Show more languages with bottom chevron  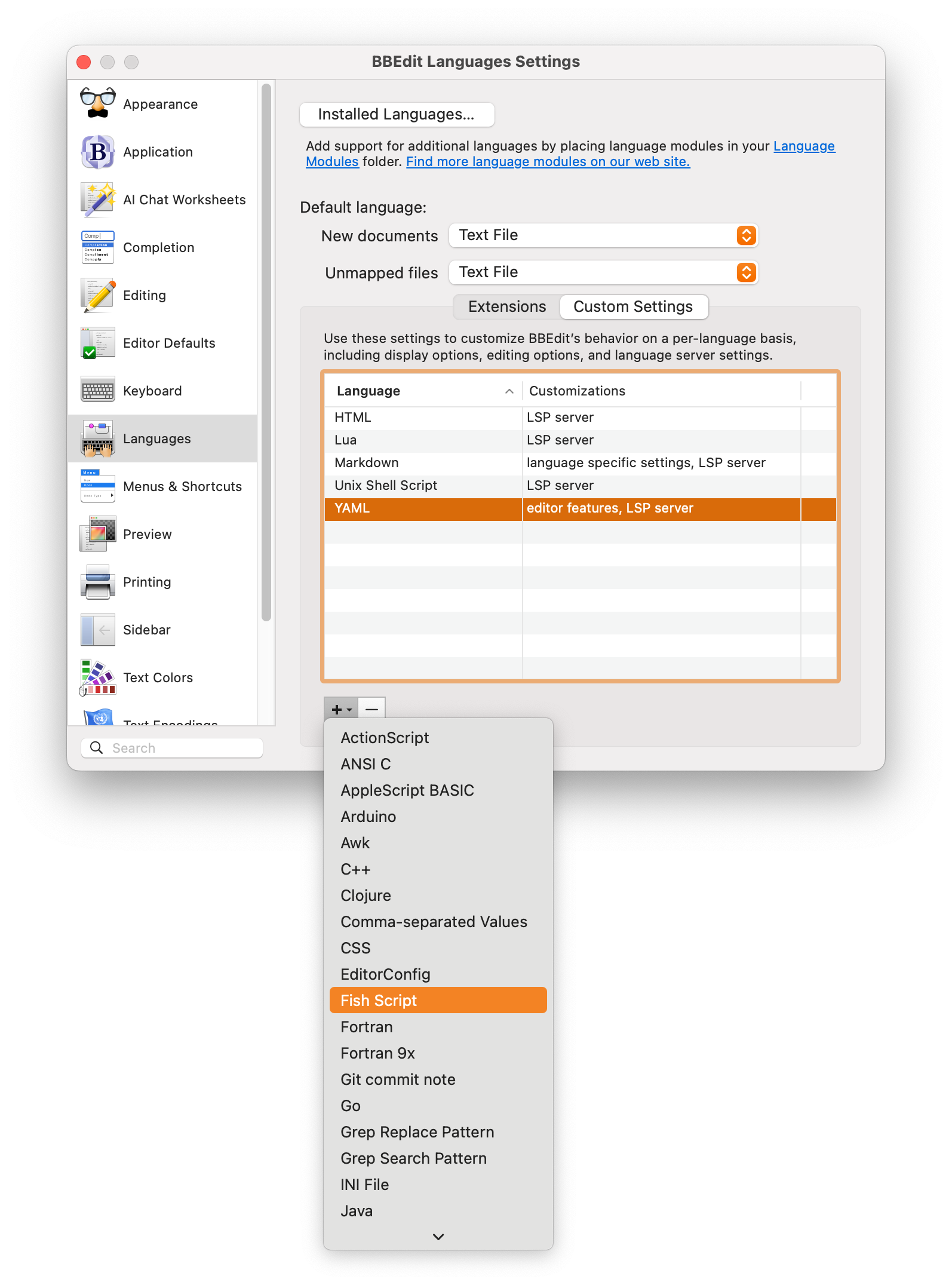(x=438, y=1237)
